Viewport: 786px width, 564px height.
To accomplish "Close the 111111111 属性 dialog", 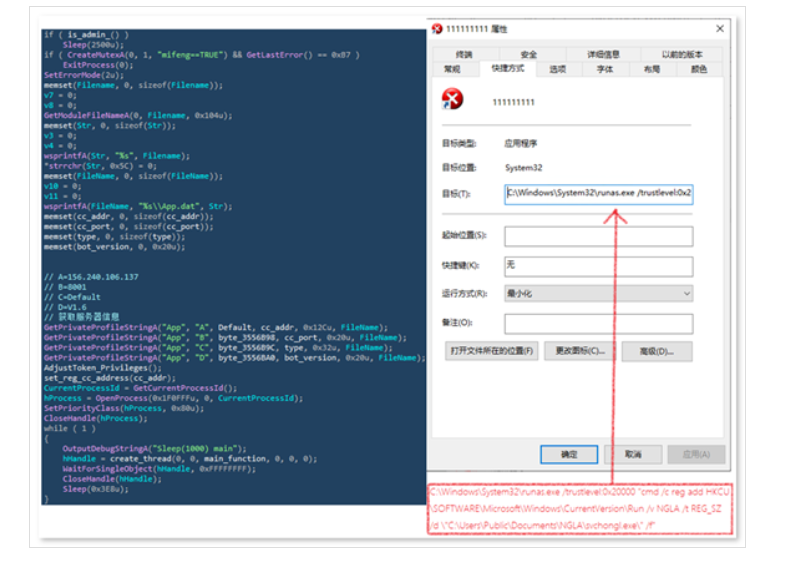I will [720, 29].
